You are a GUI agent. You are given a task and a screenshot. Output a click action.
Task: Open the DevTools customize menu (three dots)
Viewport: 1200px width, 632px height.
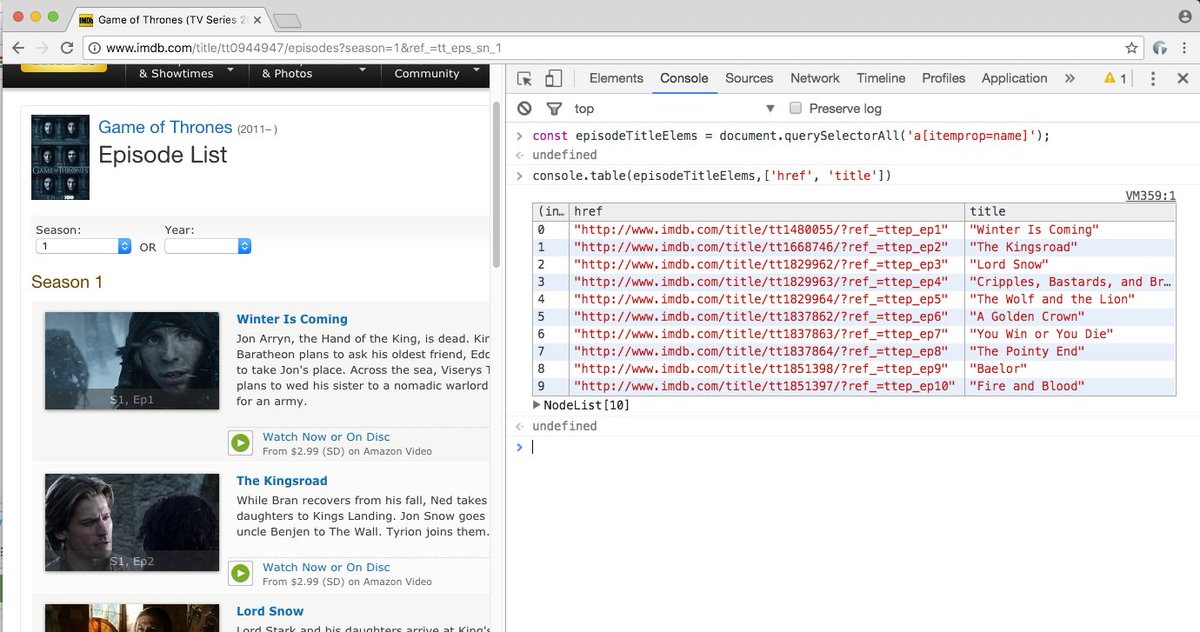pyautogui.click(x=1153, y=78)
